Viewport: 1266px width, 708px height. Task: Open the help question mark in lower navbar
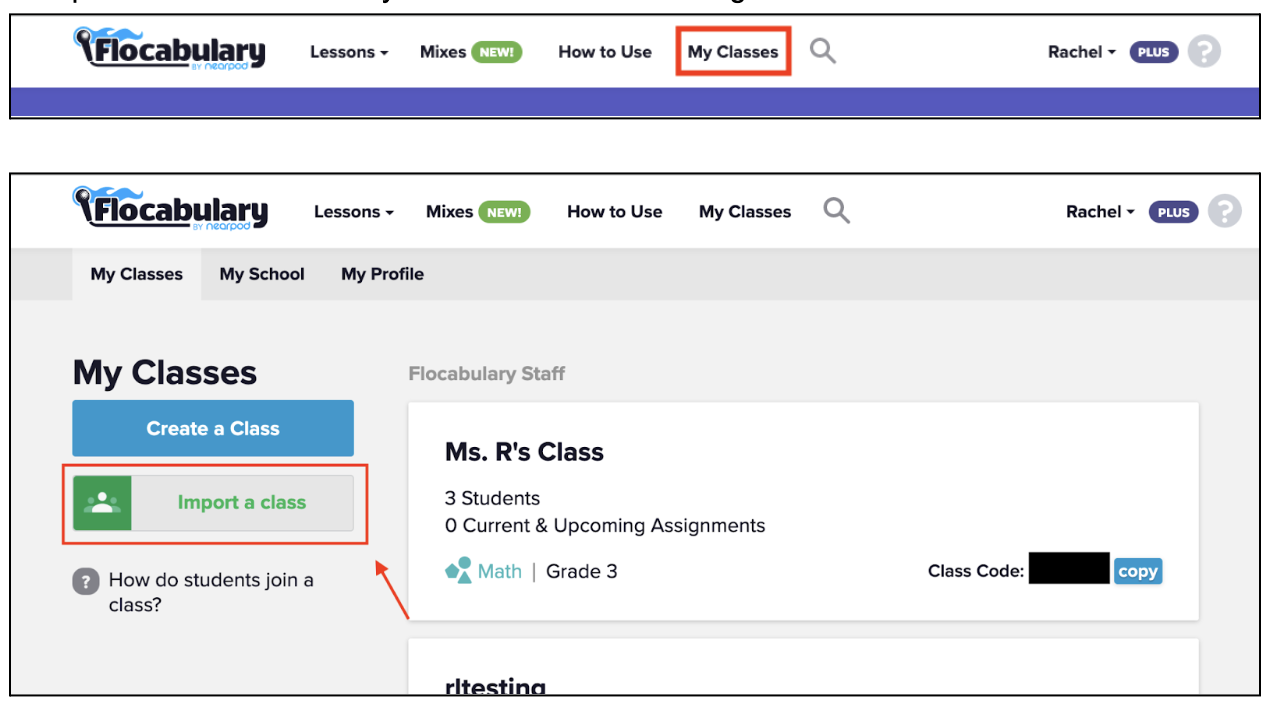click(1224, 212)
